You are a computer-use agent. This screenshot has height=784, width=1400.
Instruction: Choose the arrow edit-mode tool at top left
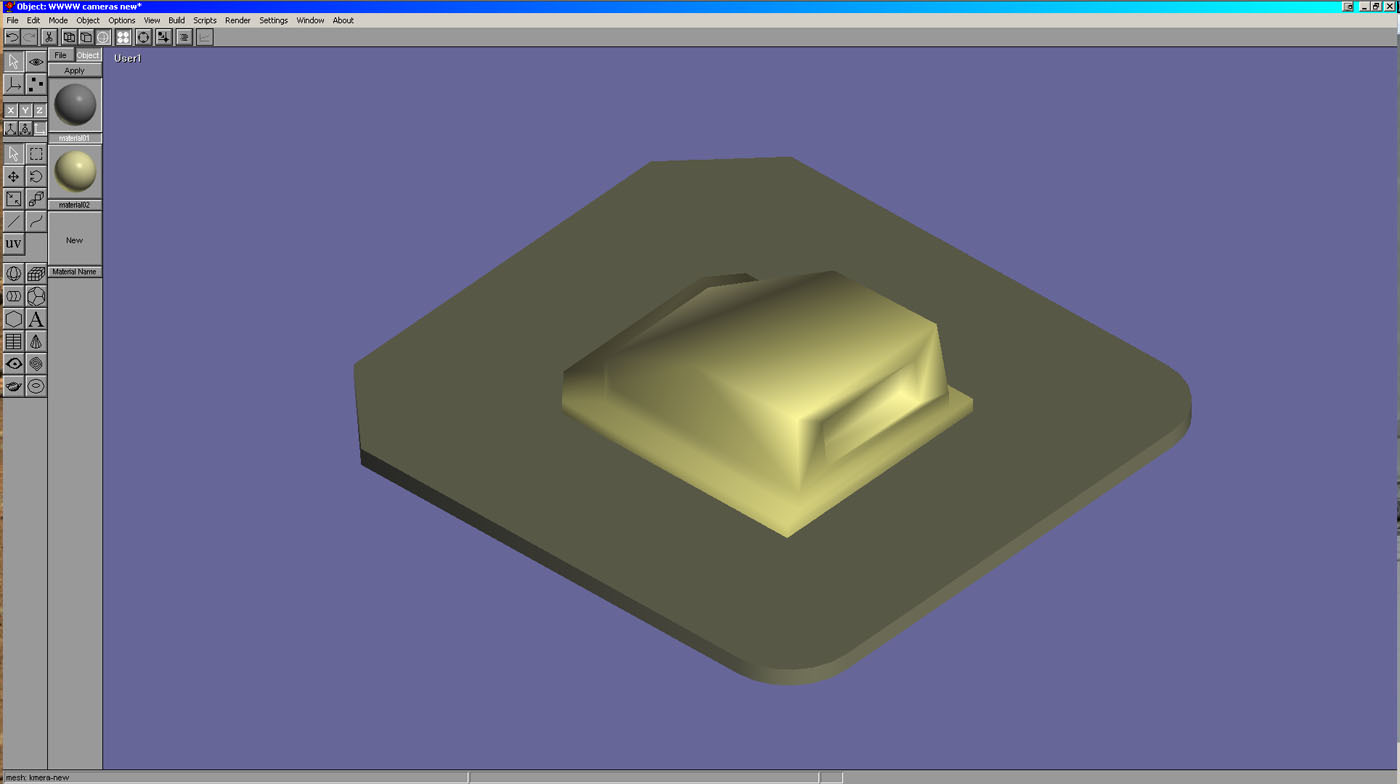tap(13, 62)
